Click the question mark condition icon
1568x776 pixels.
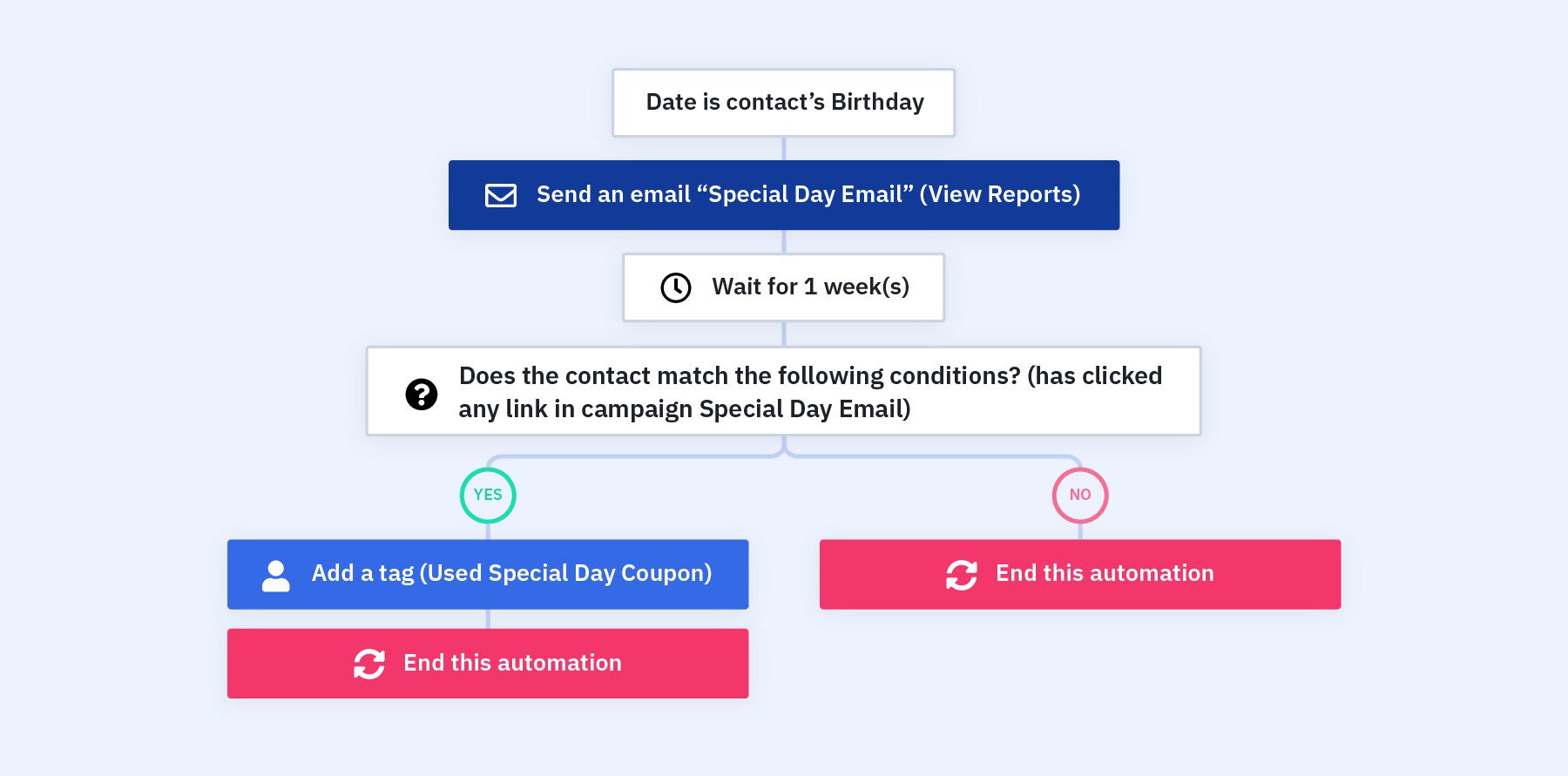point(422,394)
